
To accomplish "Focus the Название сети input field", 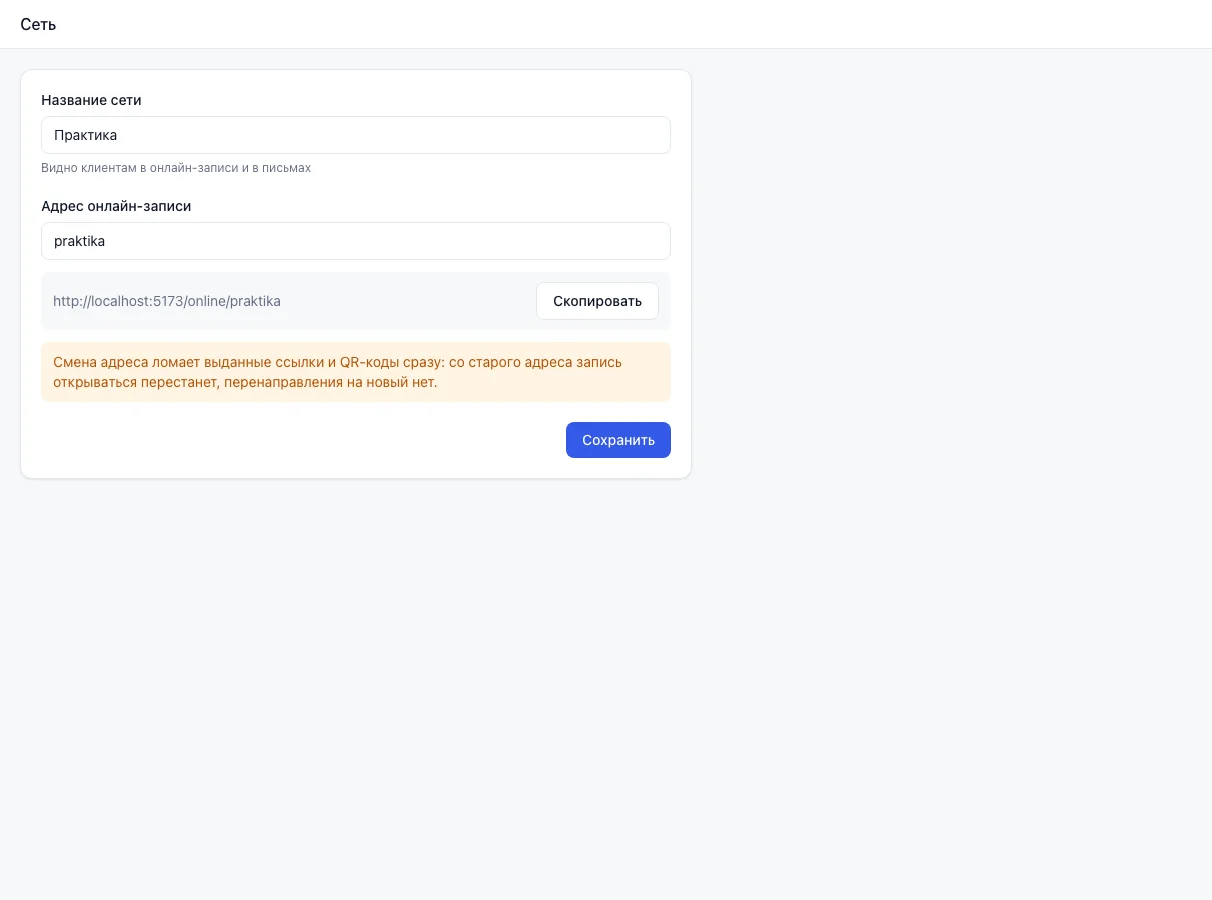I will click(356, 135).
